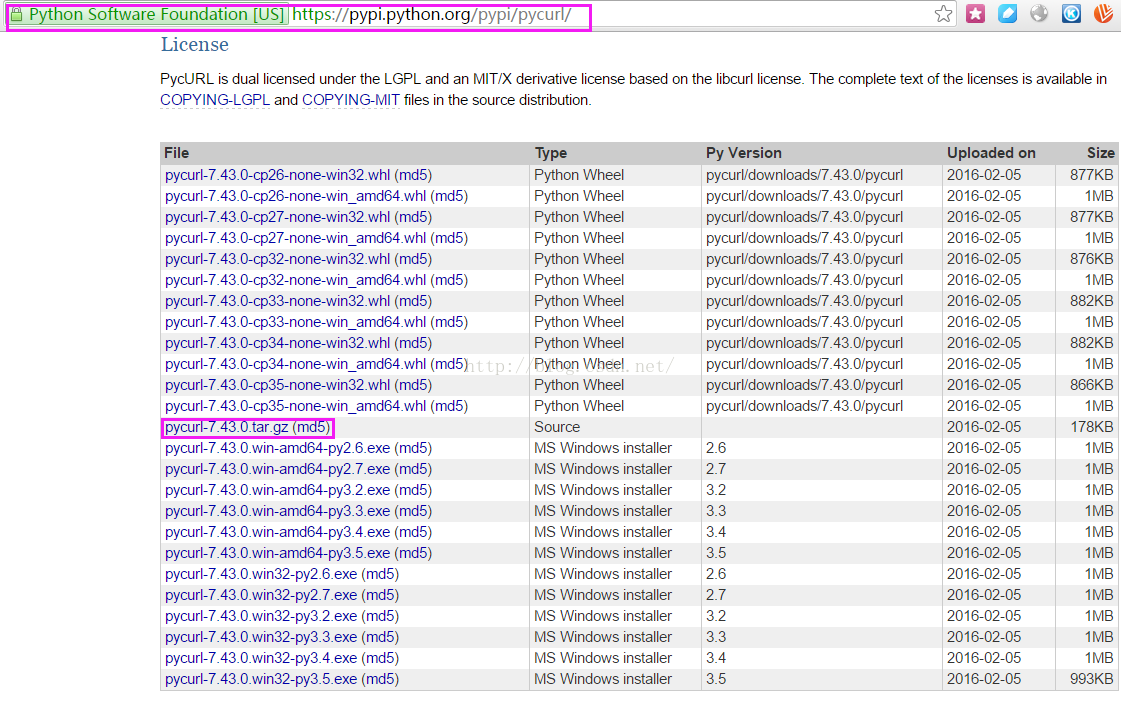Open md5 link for cp27-none-win_amd64.whl

point(449,238)
